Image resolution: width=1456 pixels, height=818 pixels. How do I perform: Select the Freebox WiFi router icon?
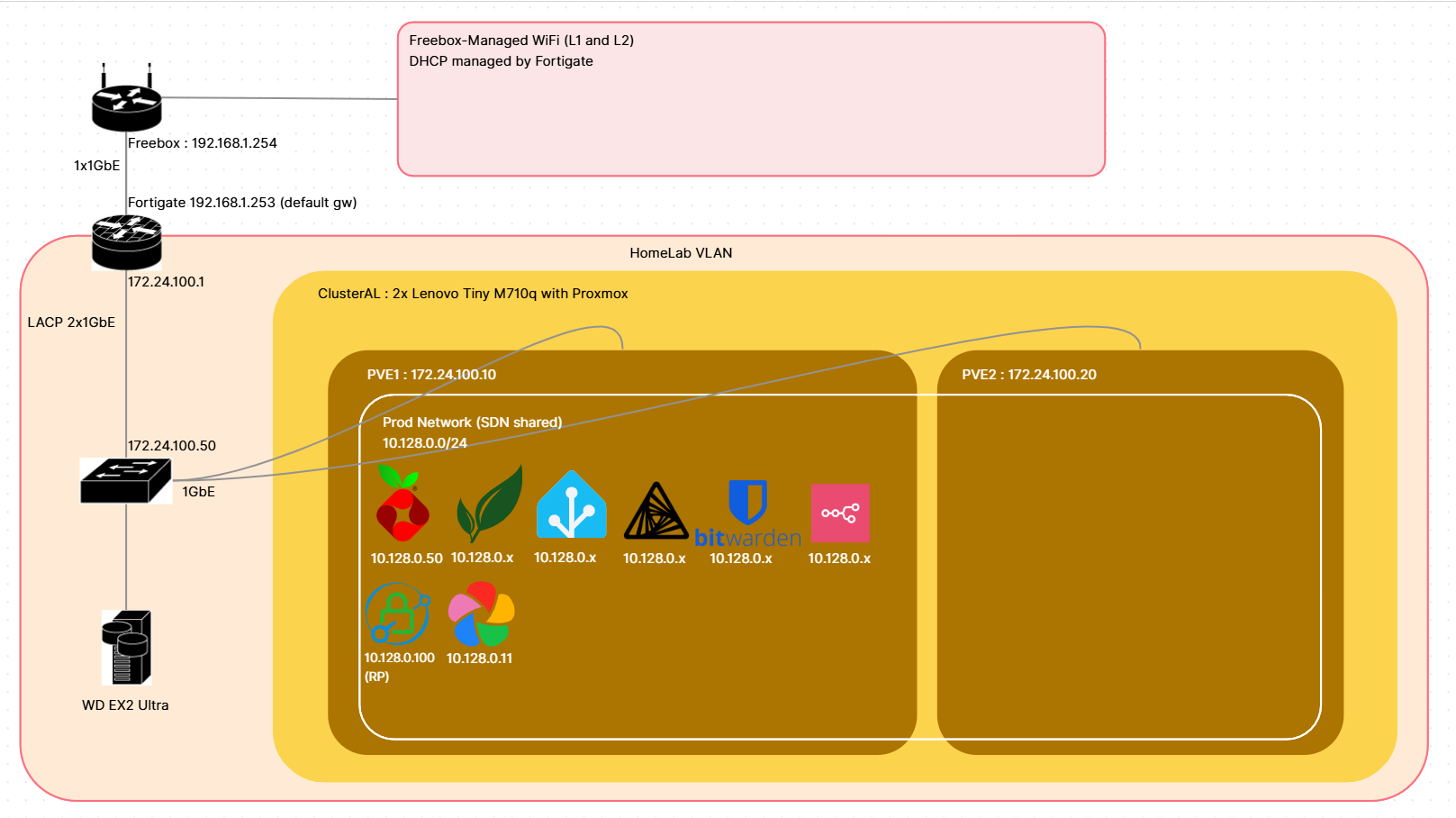pyautogui.click(x=127, y=101)
